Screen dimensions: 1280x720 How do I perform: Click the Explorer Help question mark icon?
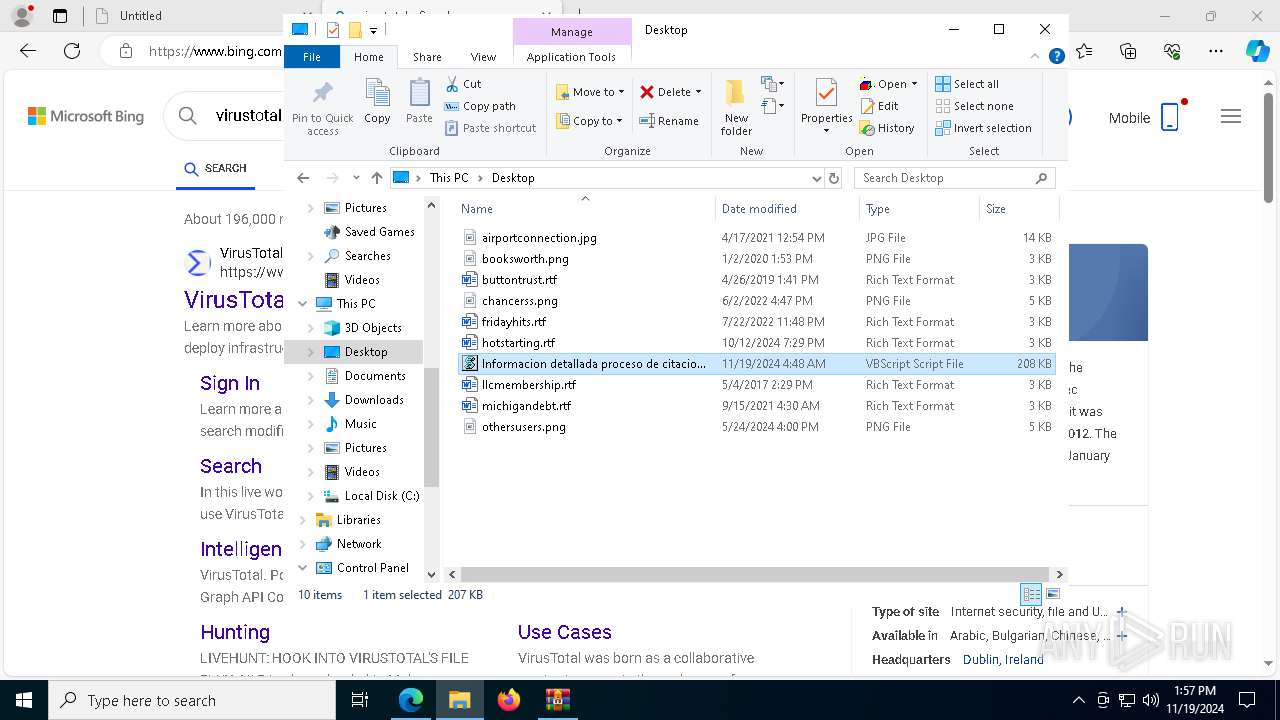coord(1056,57)
